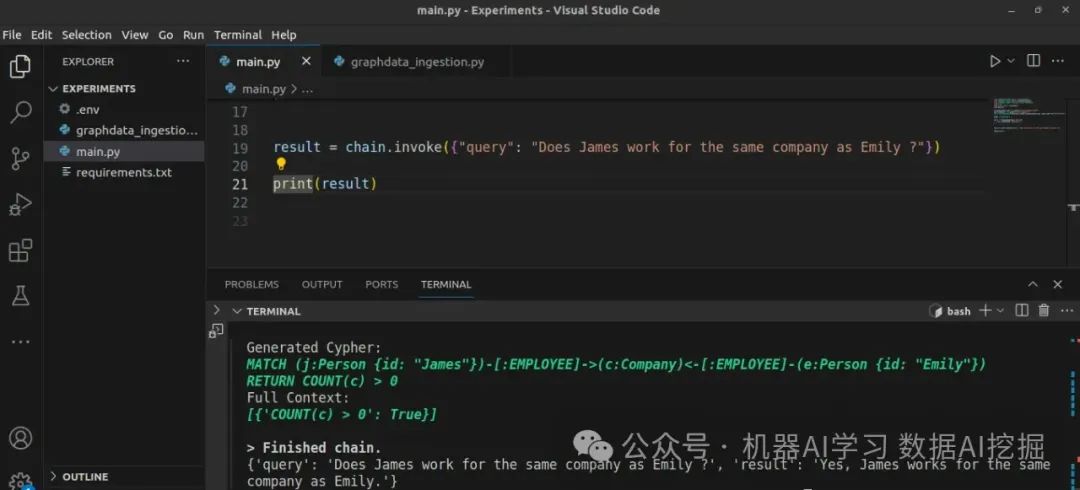Image resolution: width=1080 pixels, height=490 pixels.
Task: Open the Manage gear menu
Action: point(20,480)
